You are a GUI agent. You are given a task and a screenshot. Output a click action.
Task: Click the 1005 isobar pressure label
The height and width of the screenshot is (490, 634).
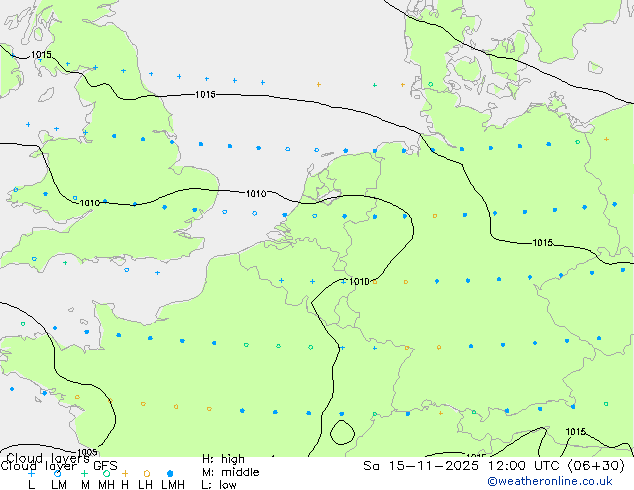[x=87, y=452]
